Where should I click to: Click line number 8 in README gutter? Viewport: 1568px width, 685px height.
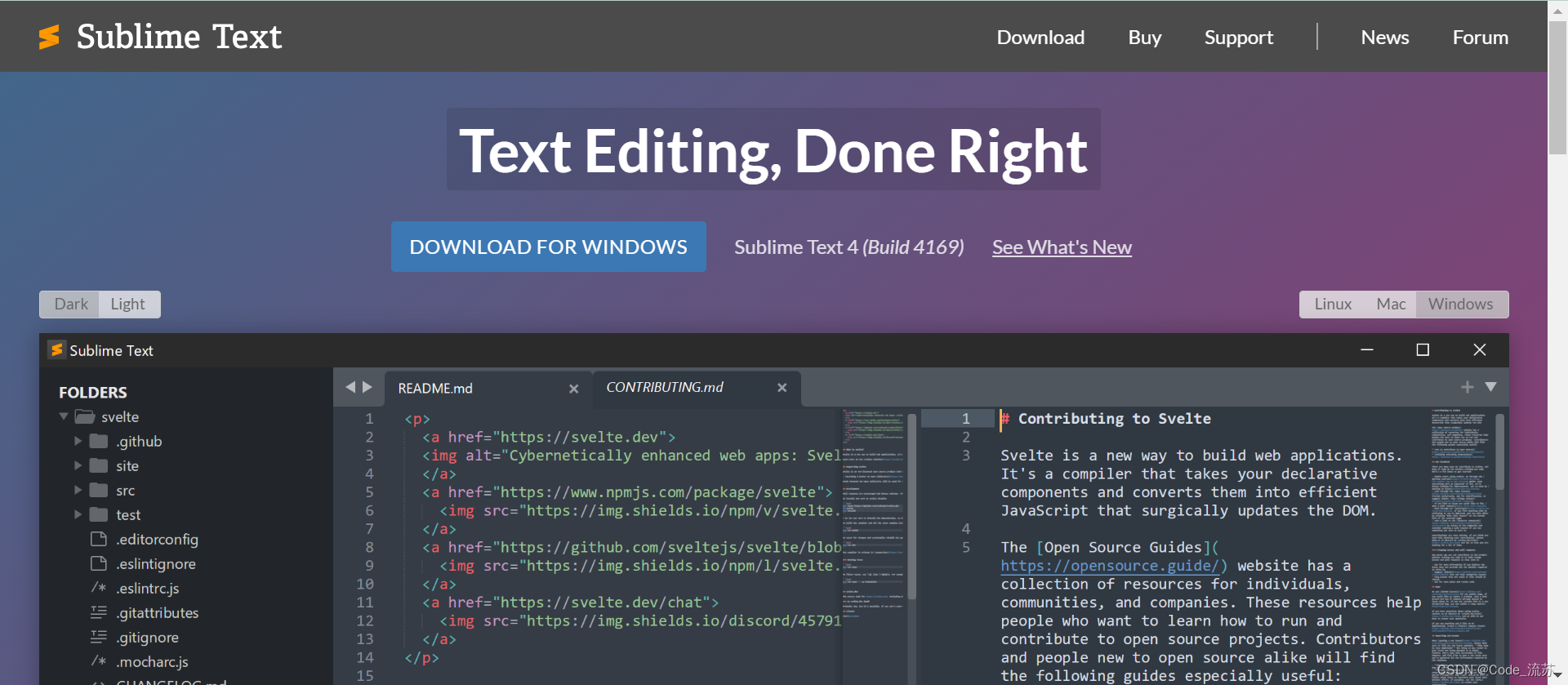point(369,547)
